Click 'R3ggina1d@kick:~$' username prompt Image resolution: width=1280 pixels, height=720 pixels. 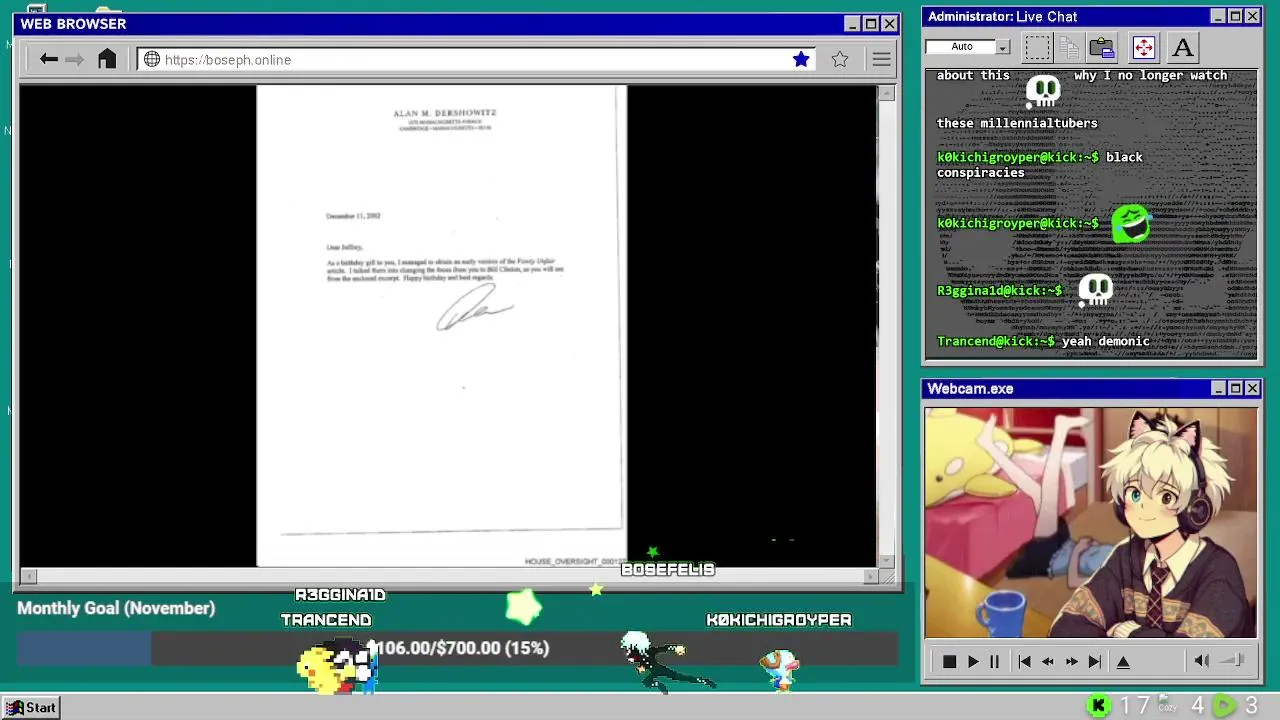pos(1000,290)
